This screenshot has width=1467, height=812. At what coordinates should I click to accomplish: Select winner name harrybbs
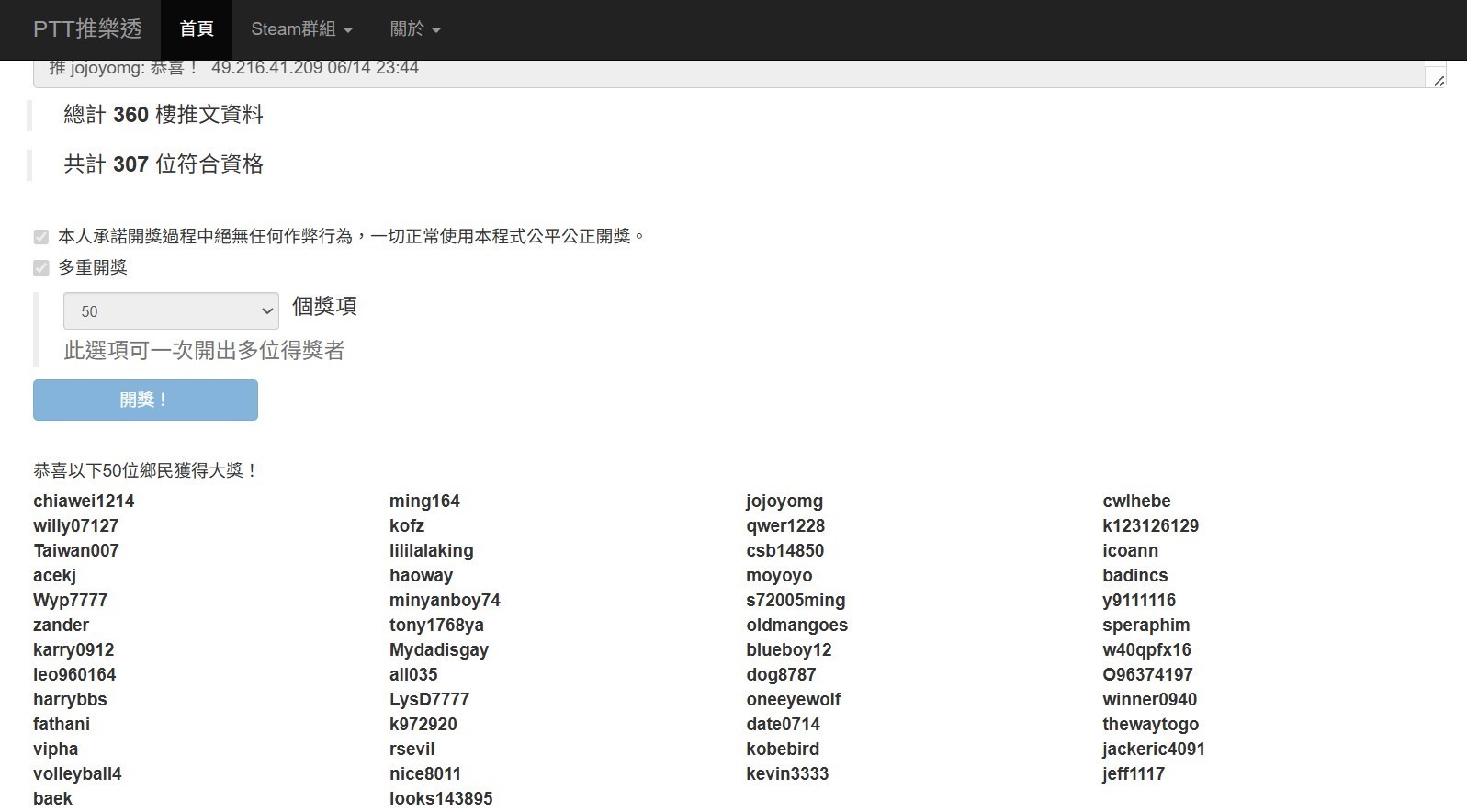click(x=70, y=700)
